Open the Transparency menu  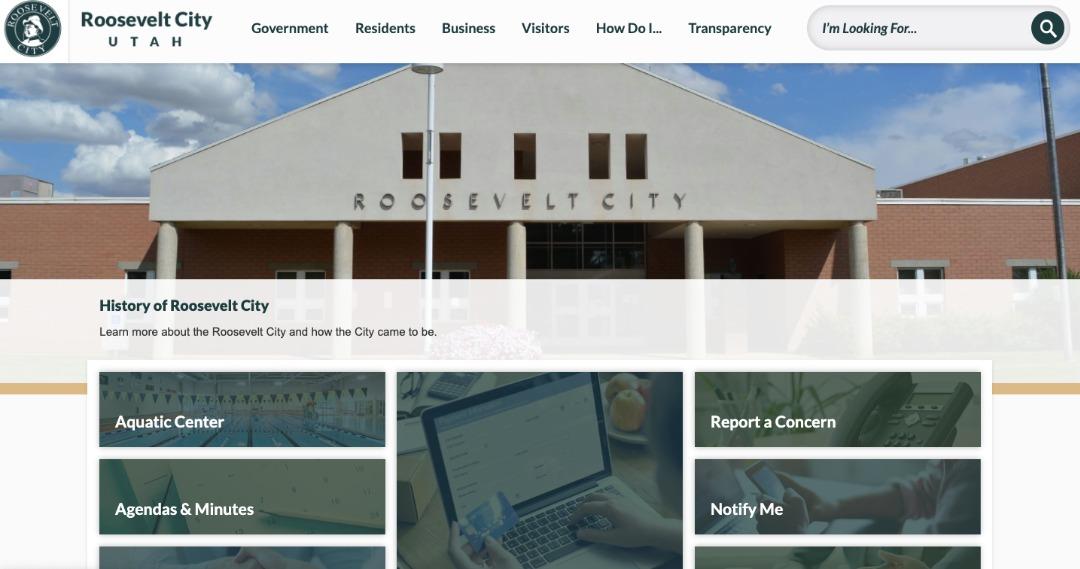pyautogui.click(x=729, y=28)
